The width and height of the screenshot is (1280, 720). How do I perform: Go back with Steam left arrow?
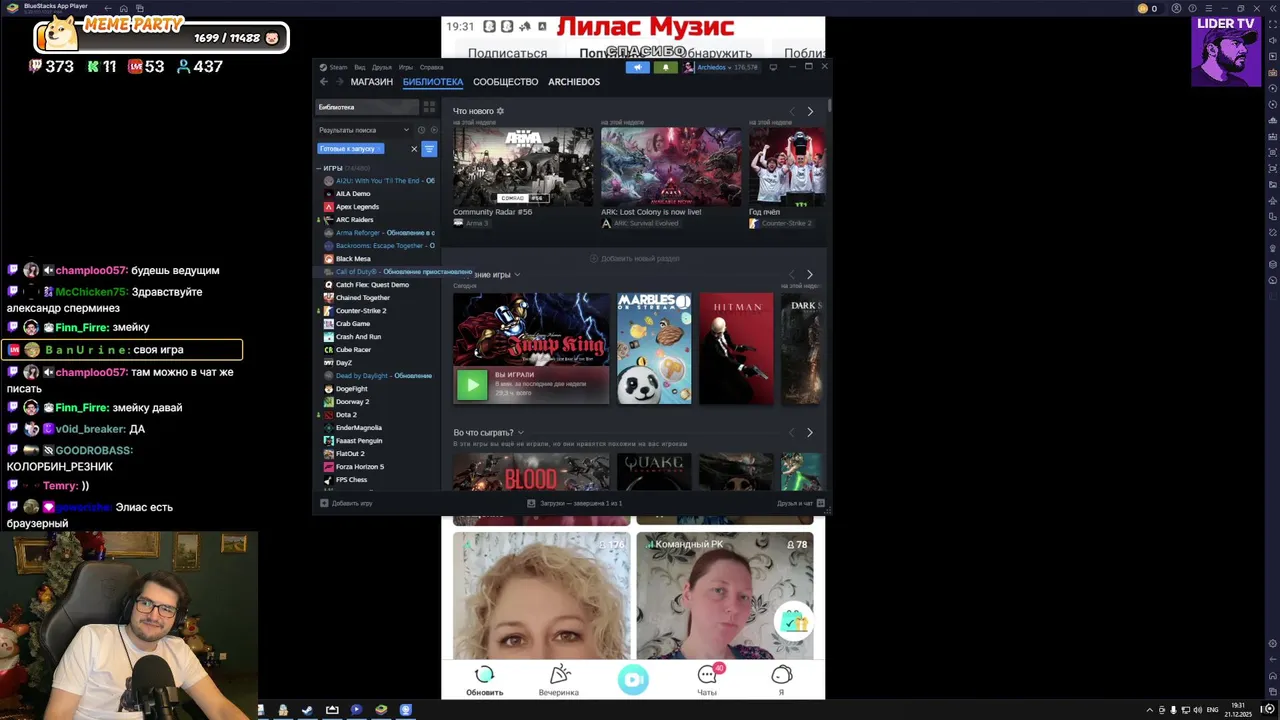324,82
